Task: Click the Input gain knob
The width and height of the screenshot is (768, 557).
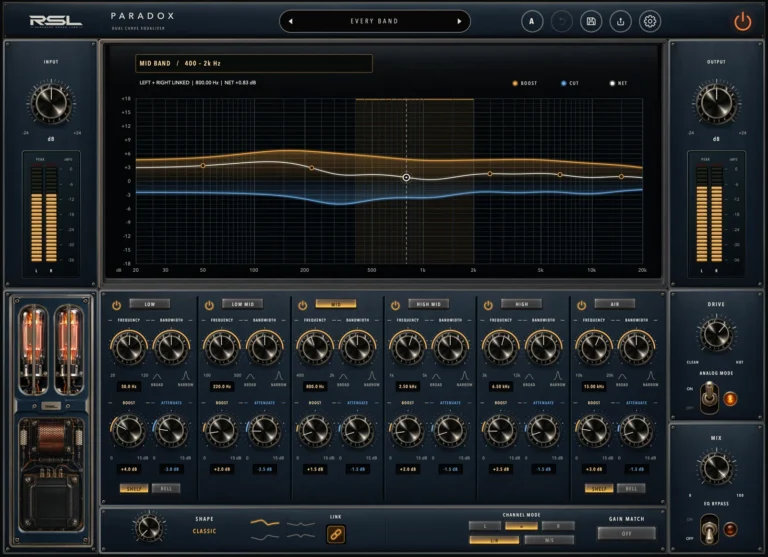Action: tap(51, 103)
